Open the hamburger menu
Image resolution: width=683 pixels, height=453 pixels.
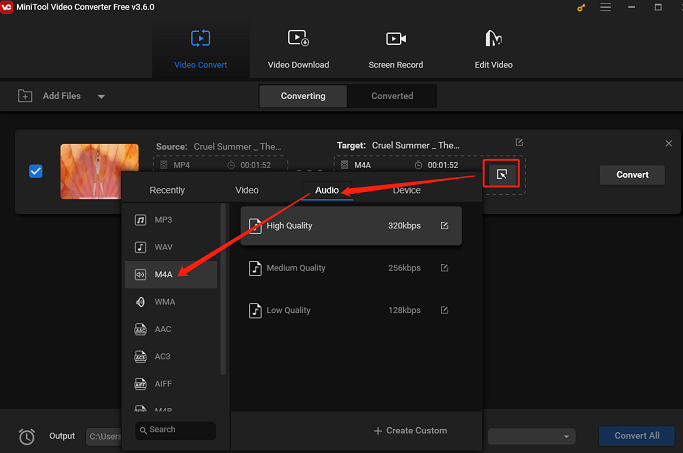[605, 7]
